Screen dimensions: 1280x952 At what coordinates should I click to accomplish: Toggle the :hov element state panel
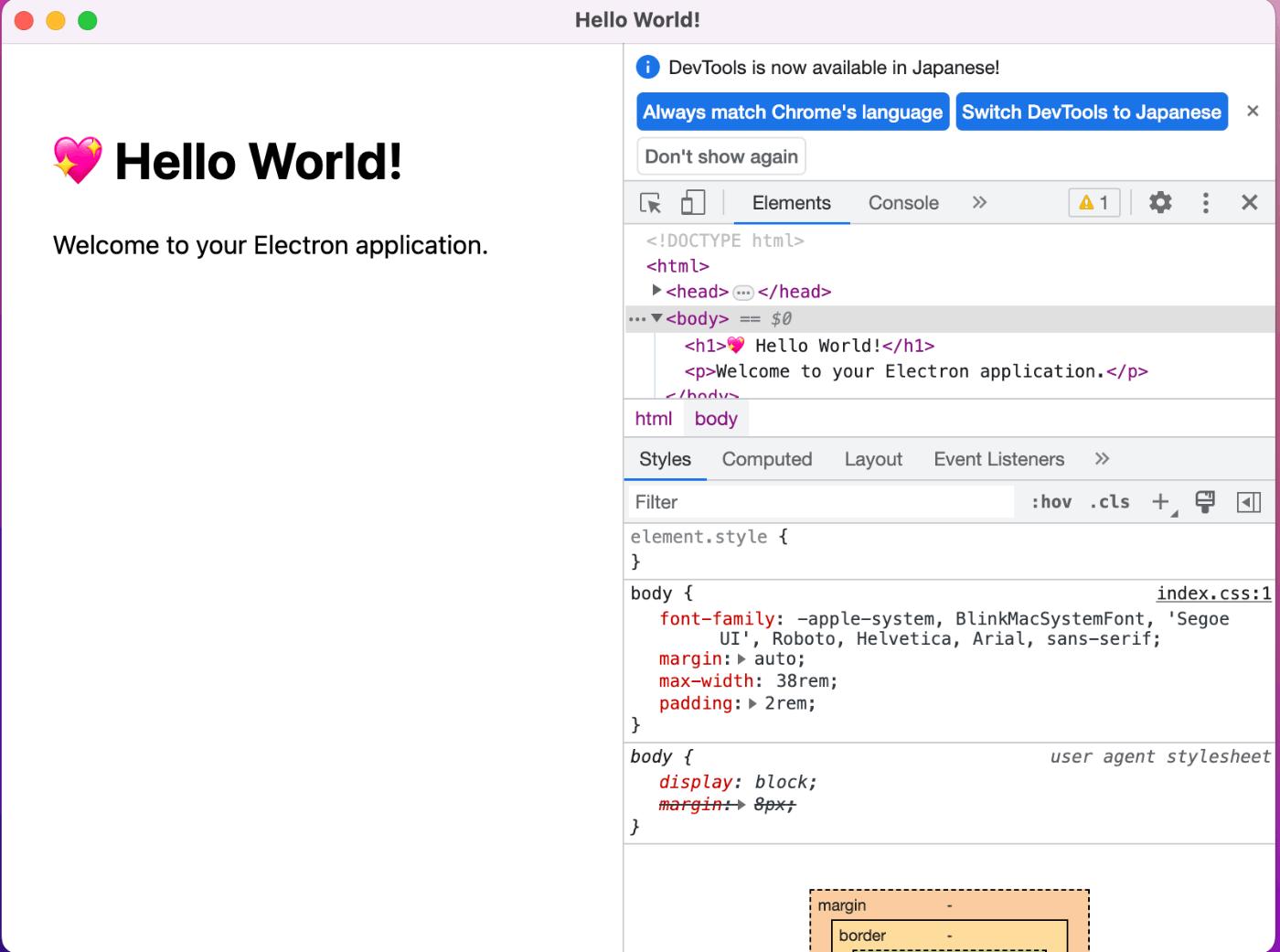1051,502
